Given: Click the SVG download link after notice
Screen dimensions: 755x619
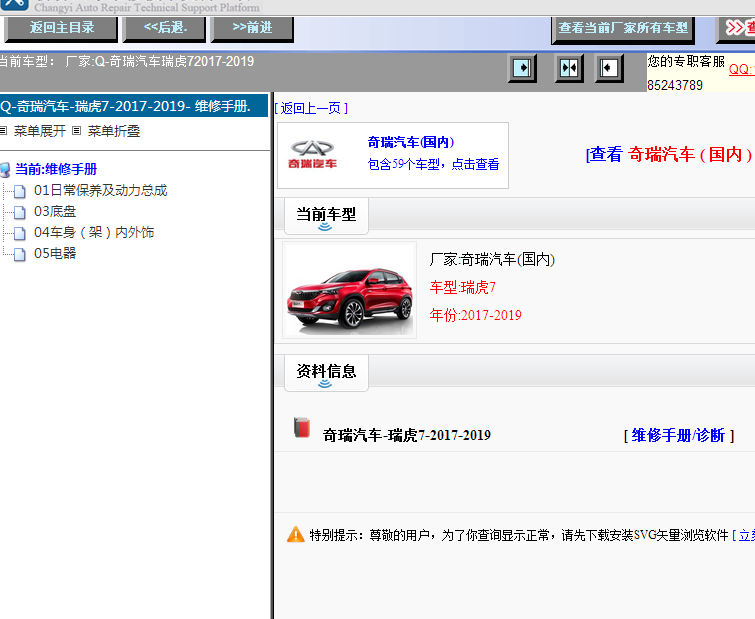Looking at the screenshot, I should [743, 535].
